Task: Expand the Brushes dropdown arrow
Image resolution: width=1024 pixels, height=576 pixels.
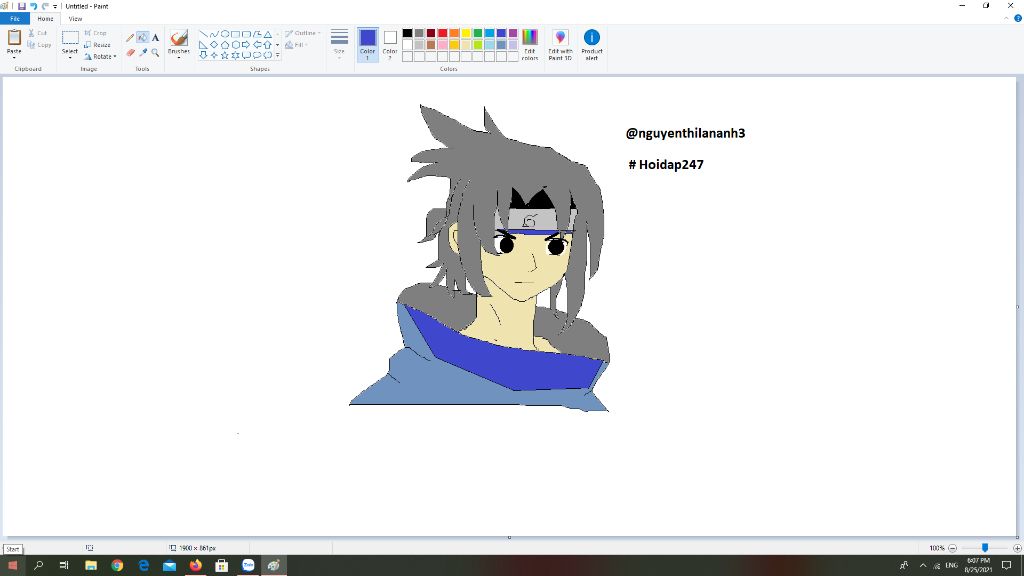Action: (x=178, y=57)
